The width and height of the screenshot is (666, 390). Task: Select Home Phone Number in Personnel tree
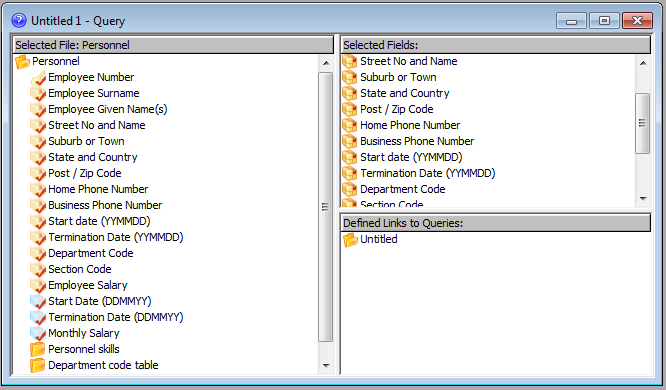pos(98,189)
